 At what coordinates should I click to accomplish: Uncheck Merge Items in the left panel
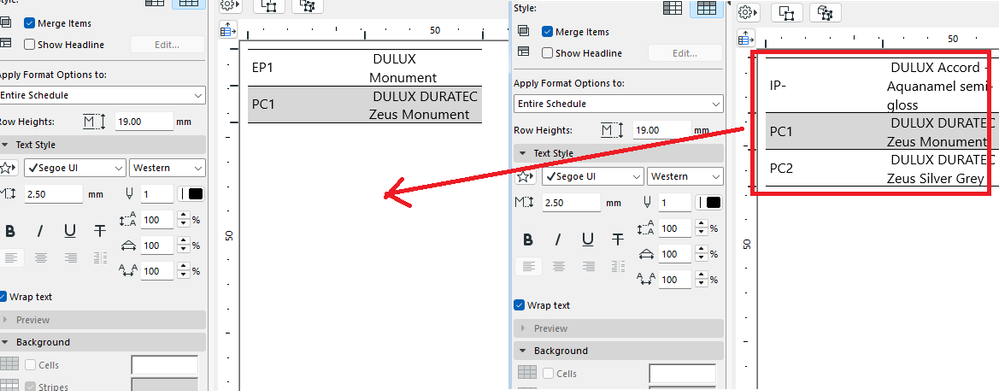click(29, 24)
